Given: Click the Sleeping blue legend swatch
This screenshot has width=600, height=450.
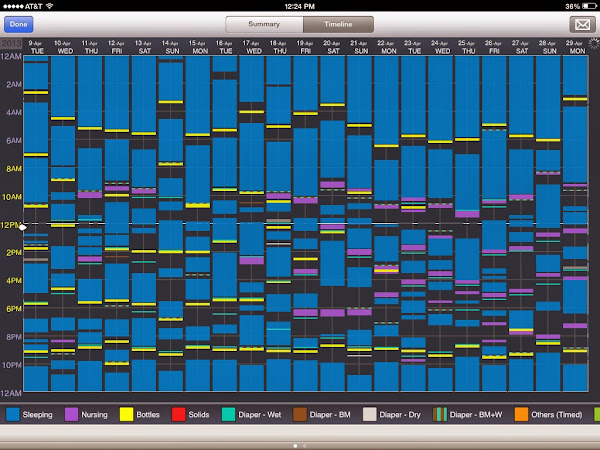Looking at the screenshot, I should click(x=14, y=414).
